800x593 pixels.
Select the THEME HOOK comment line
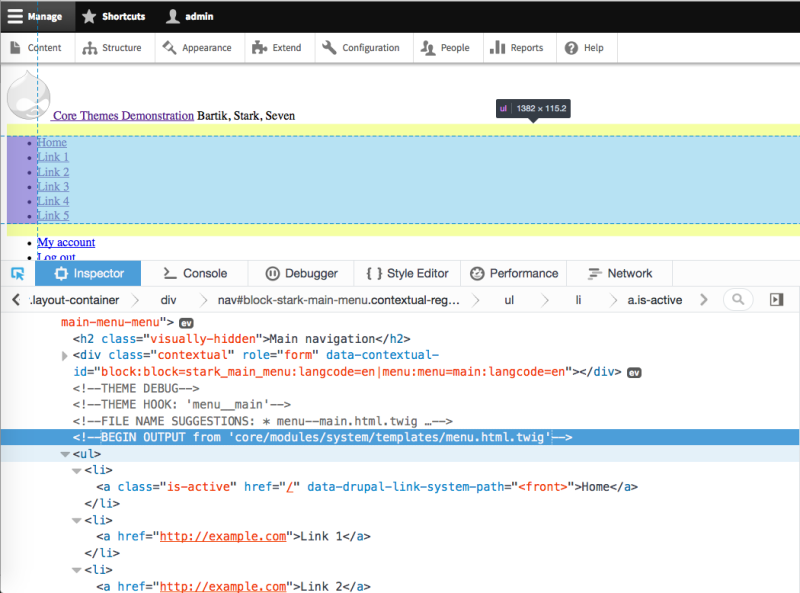[x=182, y=405]
